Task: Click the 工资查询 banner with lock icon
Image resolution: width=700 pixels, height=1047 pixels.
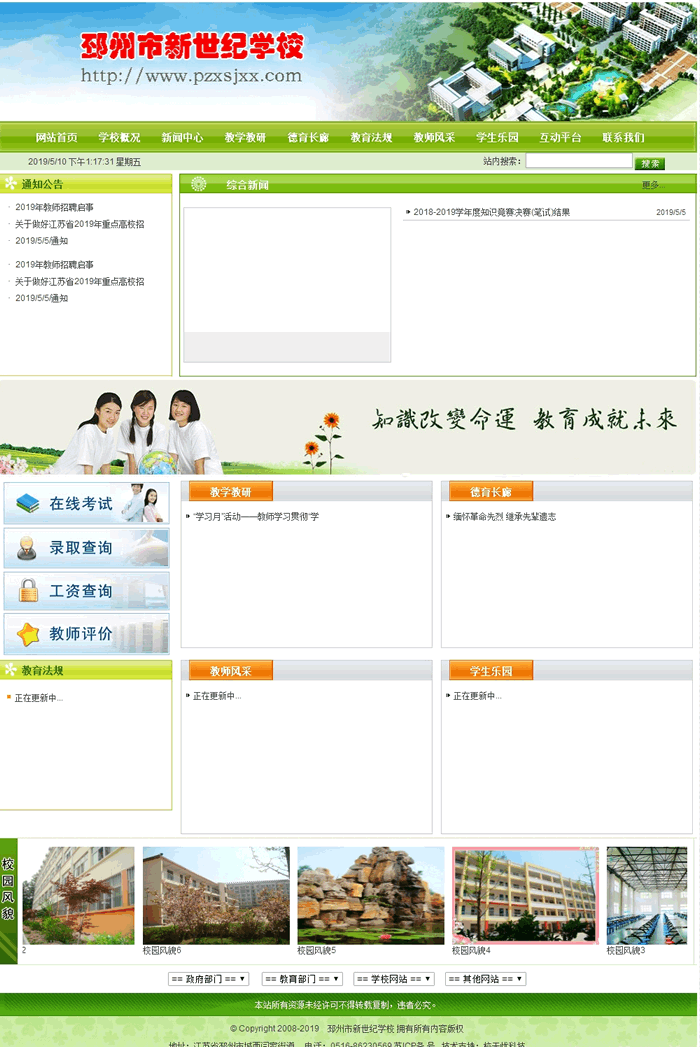Action: [86, 591]
